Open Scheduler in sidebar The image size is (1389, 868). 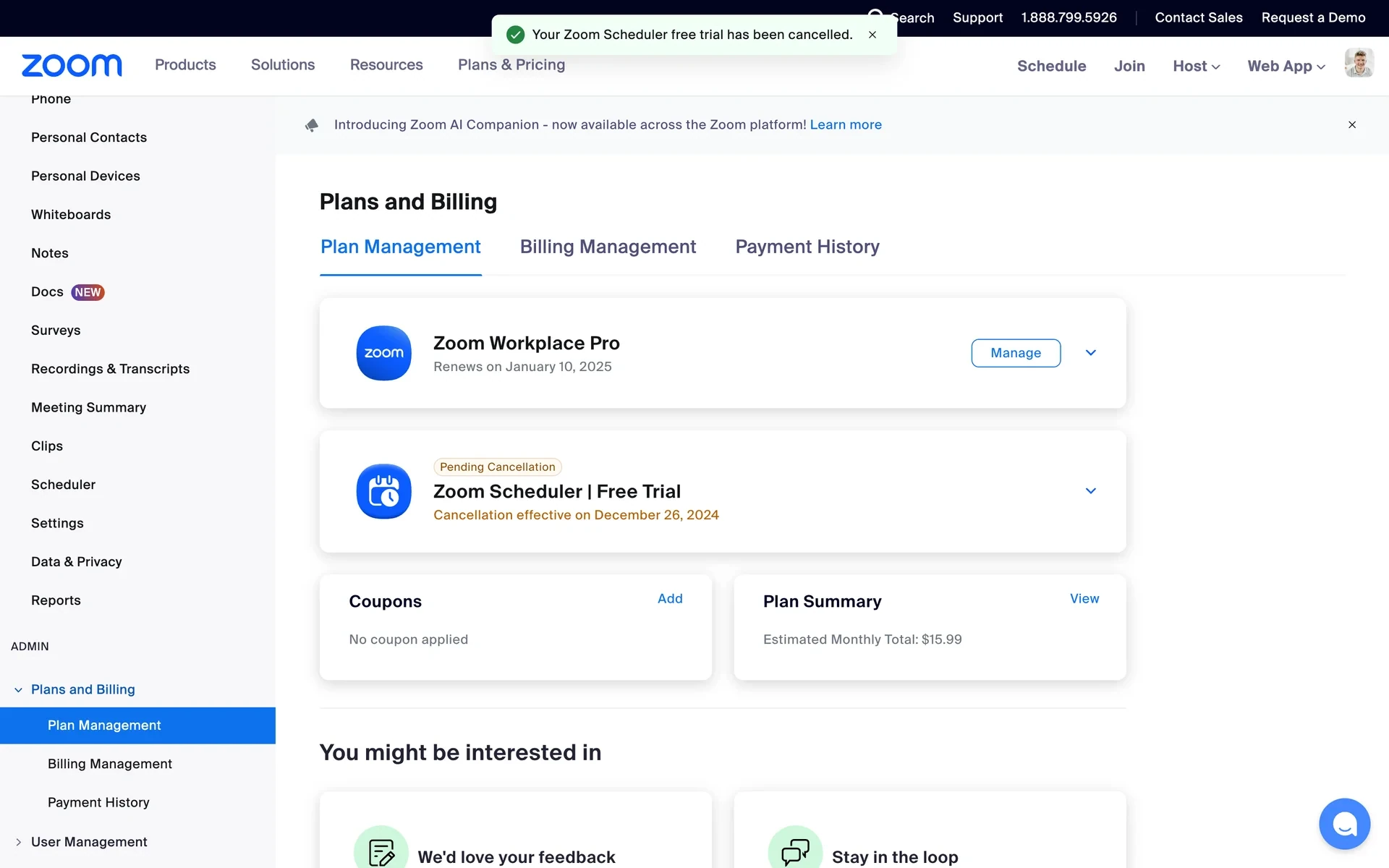(x=63, y=485)
